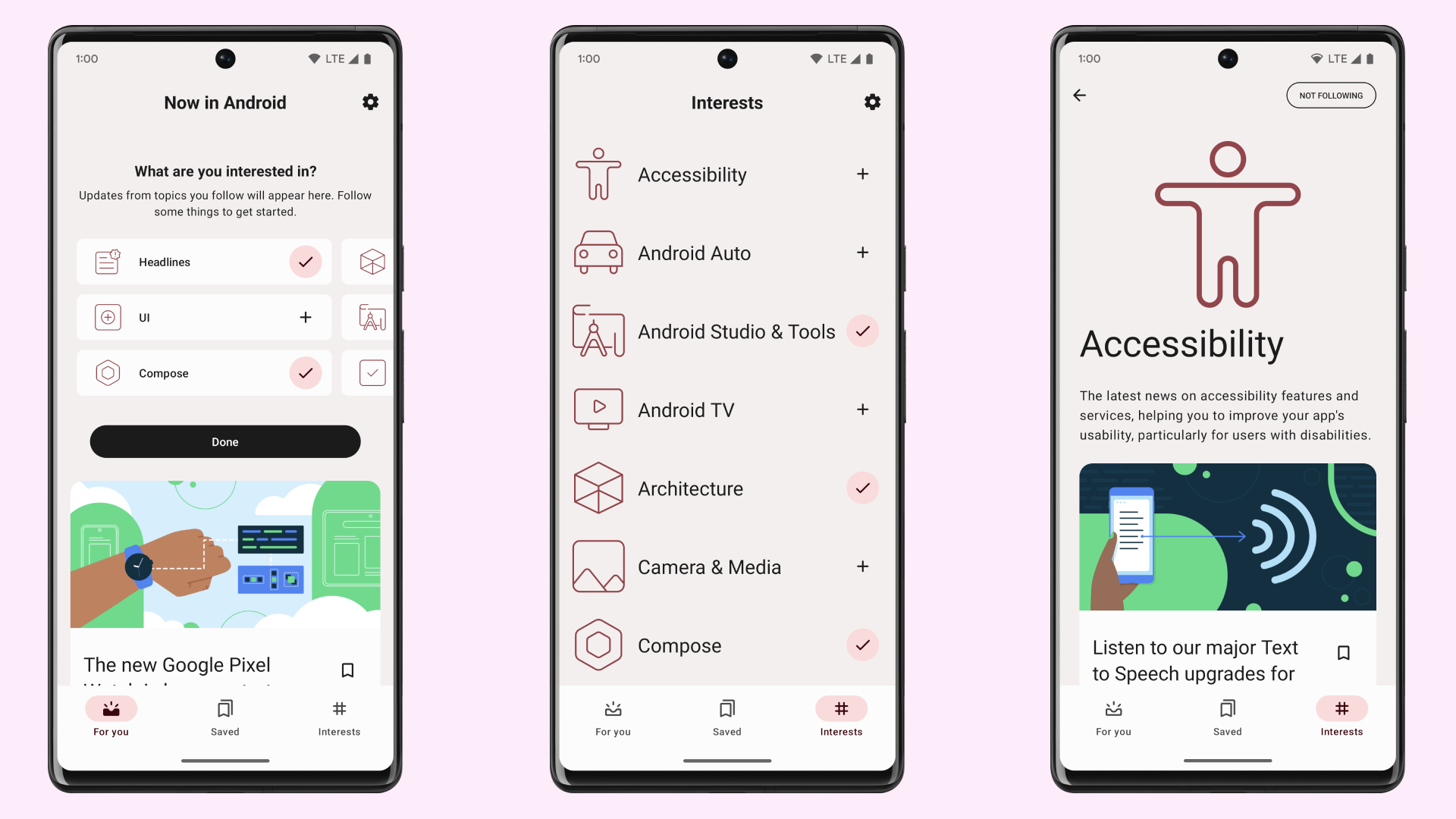
Task: Click the Not Following button
Action: 1332,95
